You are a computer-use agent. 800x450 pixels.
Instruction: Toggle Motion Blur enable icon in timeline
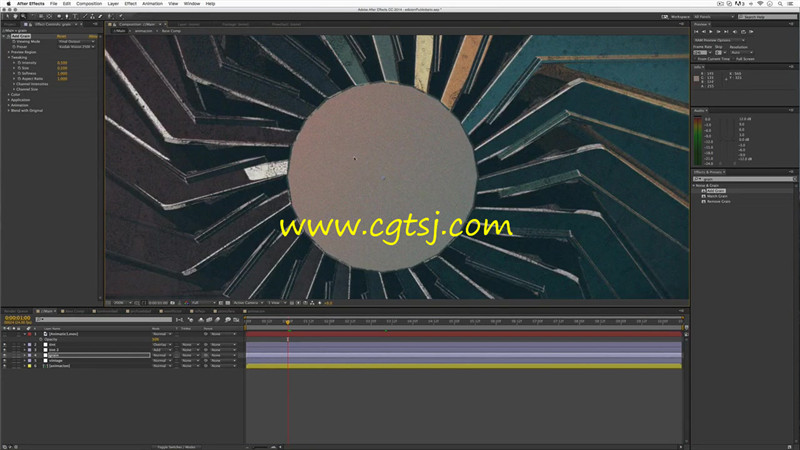coord(218,319)
